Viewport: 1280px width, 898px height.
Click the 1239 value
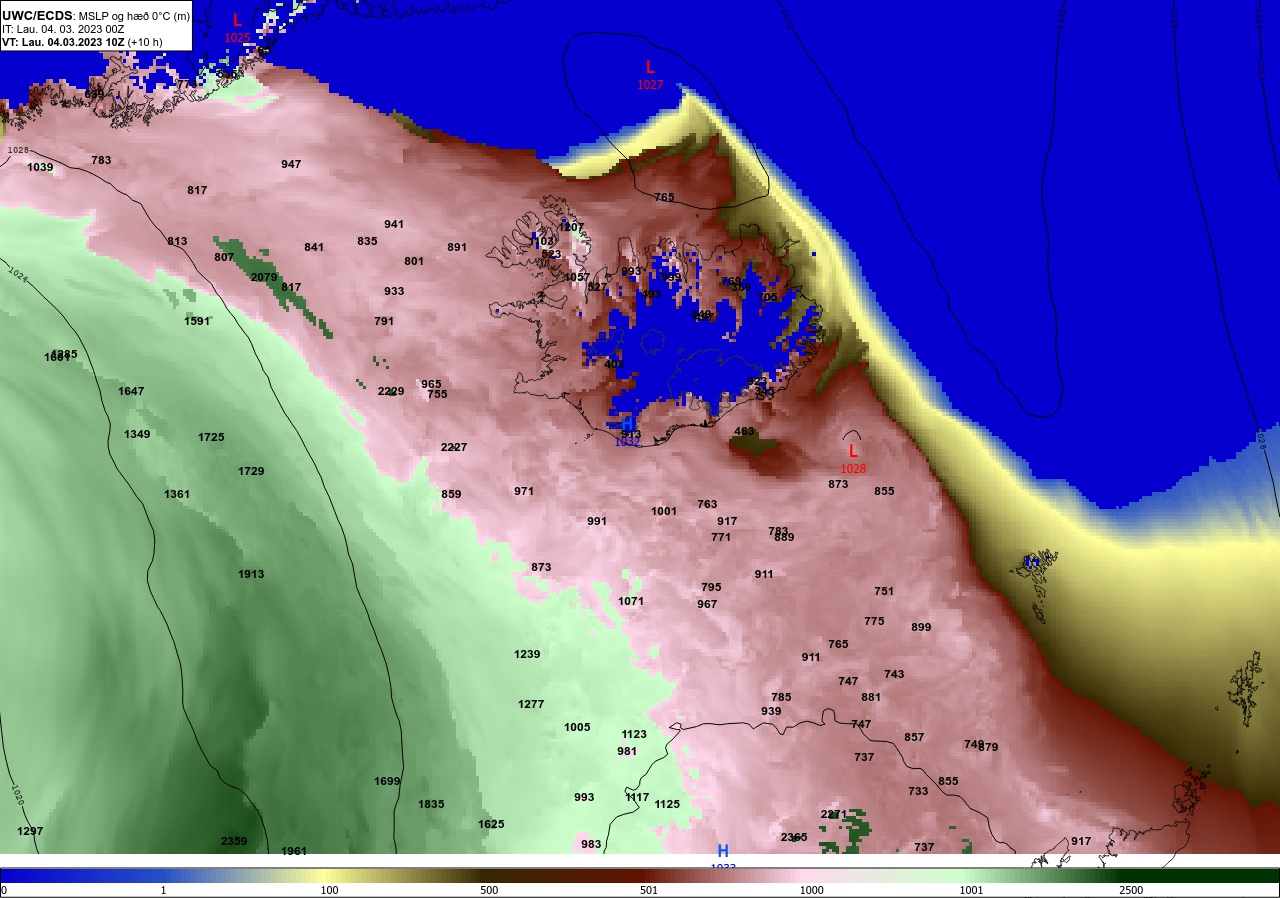(527, 654)
